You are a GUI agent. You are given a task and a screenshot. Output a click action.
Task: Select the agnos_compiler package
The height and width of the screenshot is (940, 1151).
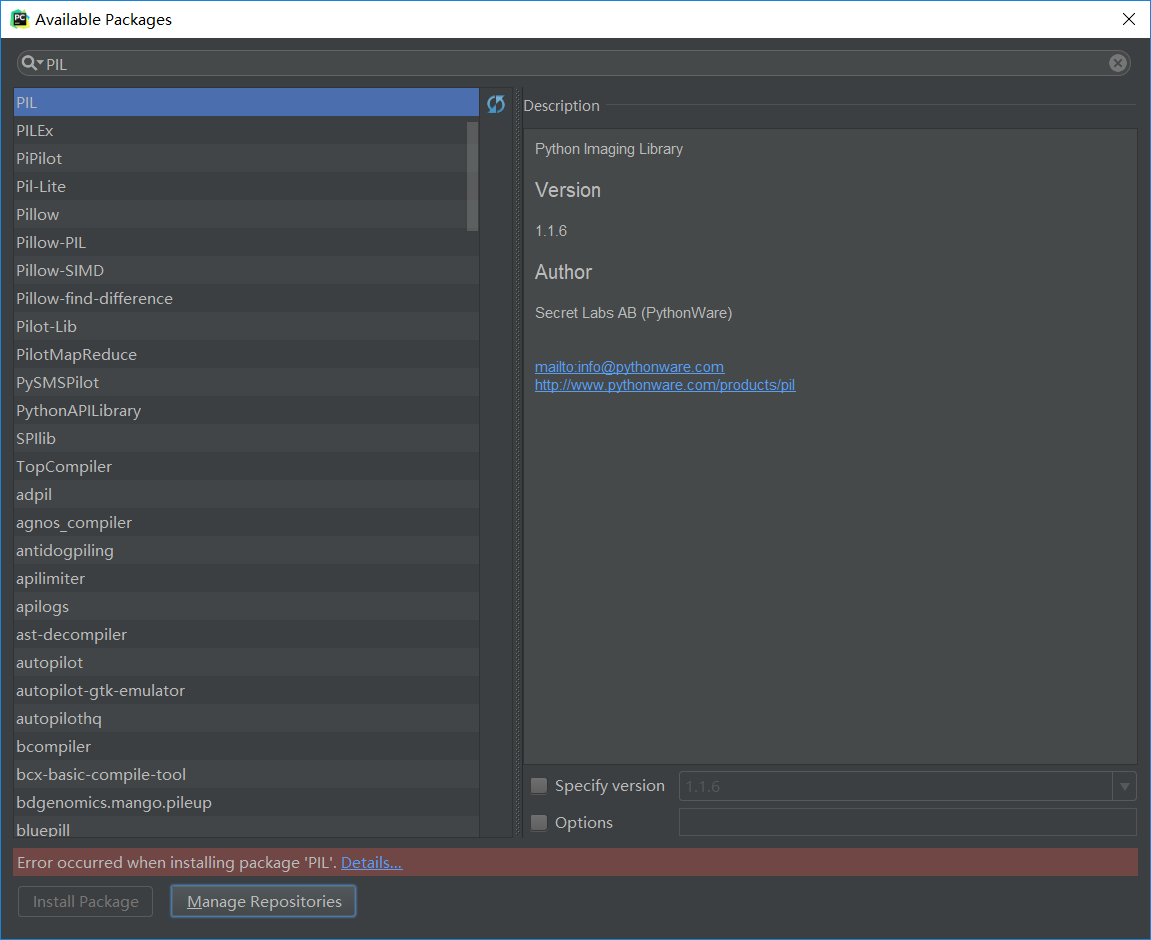[x=246, y=522]
